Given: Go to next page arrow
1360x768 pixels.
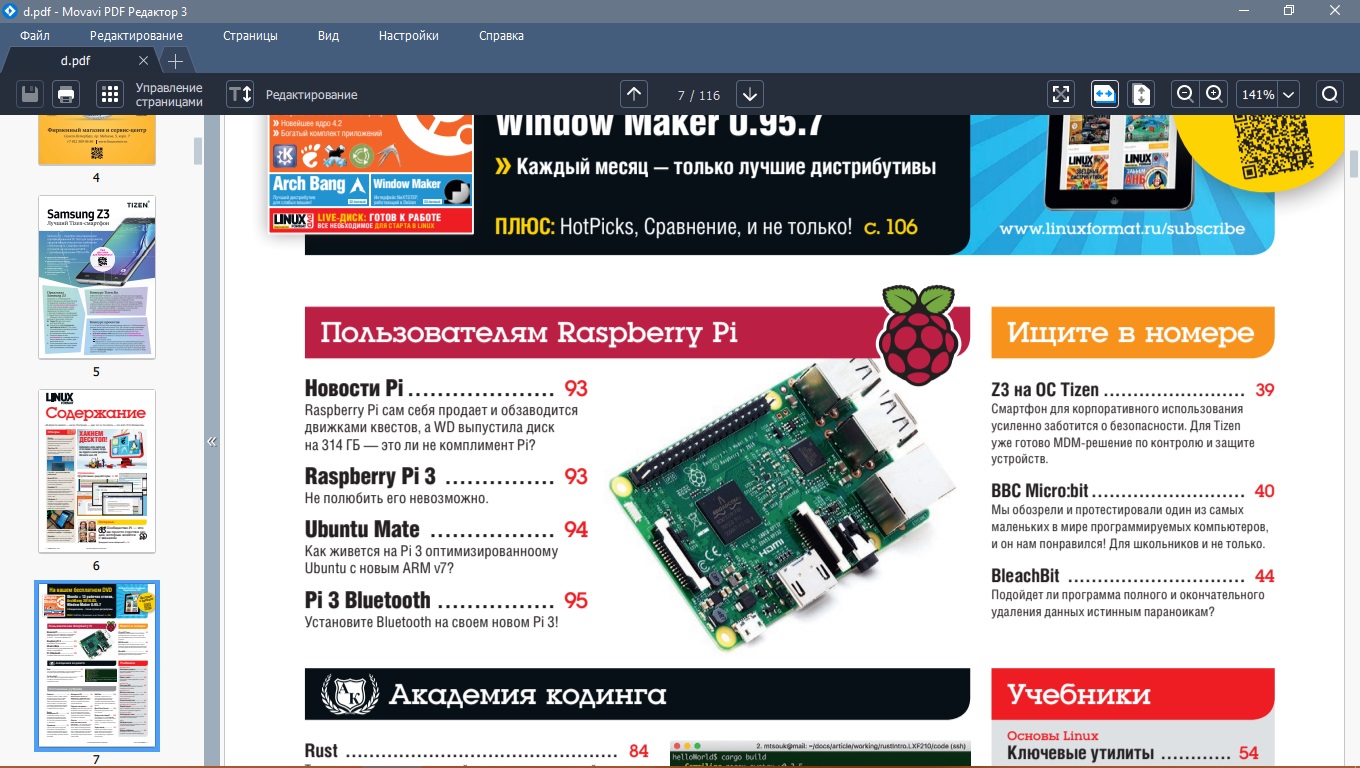Looking at the screenshot, I should pyautogui.click(x=750, y=94).
